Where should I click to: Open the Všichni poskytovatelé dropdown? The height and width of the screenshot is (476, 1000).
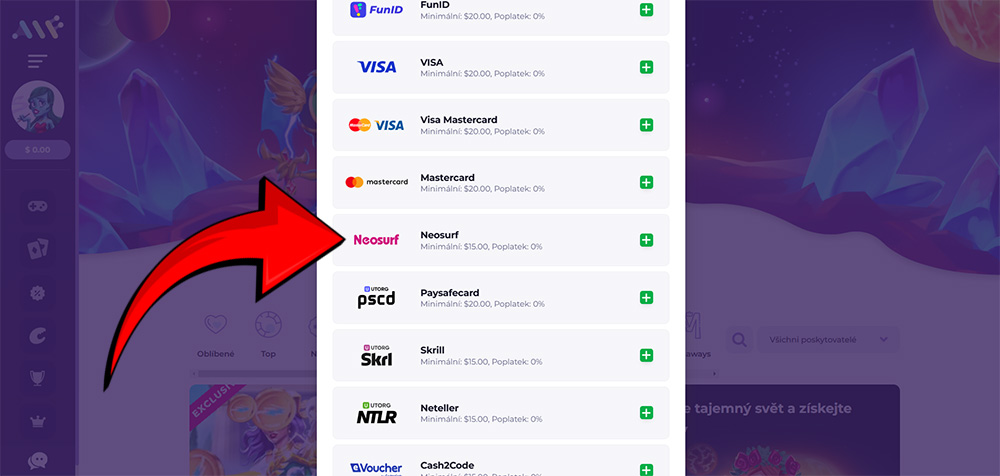coord(828,339)
